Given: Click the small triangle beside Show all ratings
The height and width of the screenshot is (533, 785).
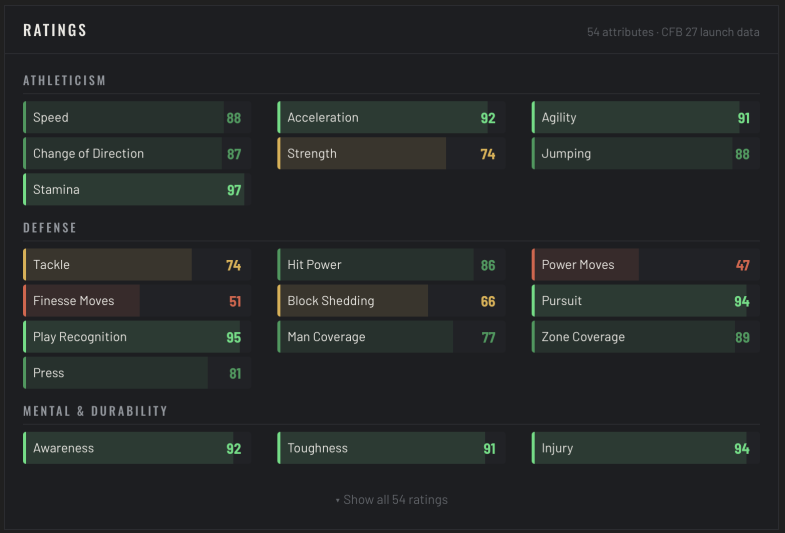Looking at the screenshot, I should [337, 500].
